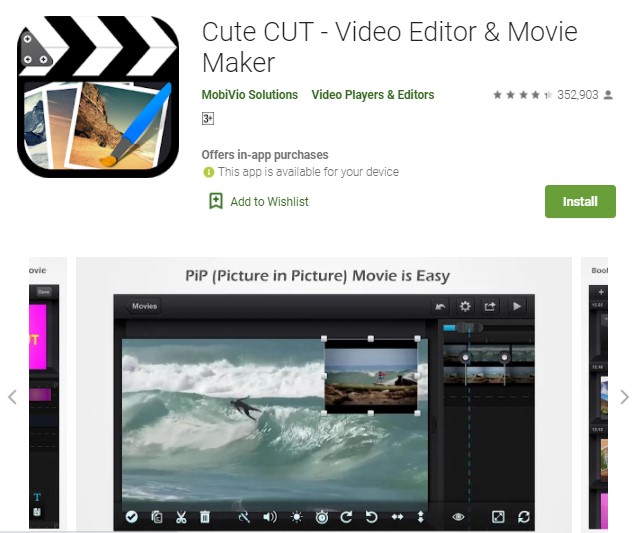Click Add to Wishlist link
The width and height of the screenshot is (642, 533).
269,202
